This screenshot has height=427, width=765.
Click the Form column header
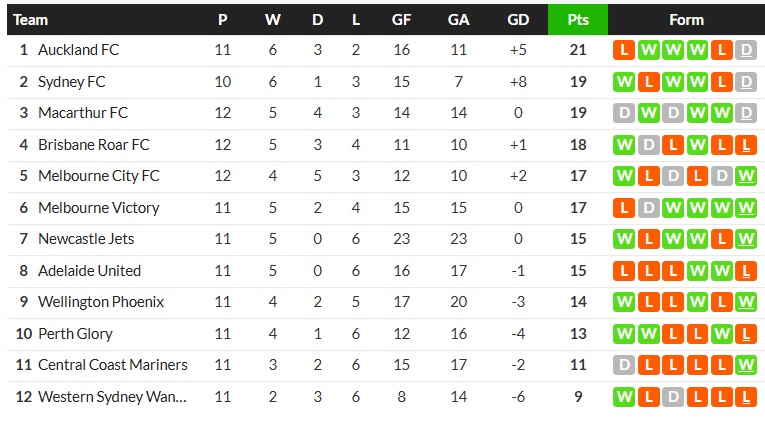coord(686,20)
